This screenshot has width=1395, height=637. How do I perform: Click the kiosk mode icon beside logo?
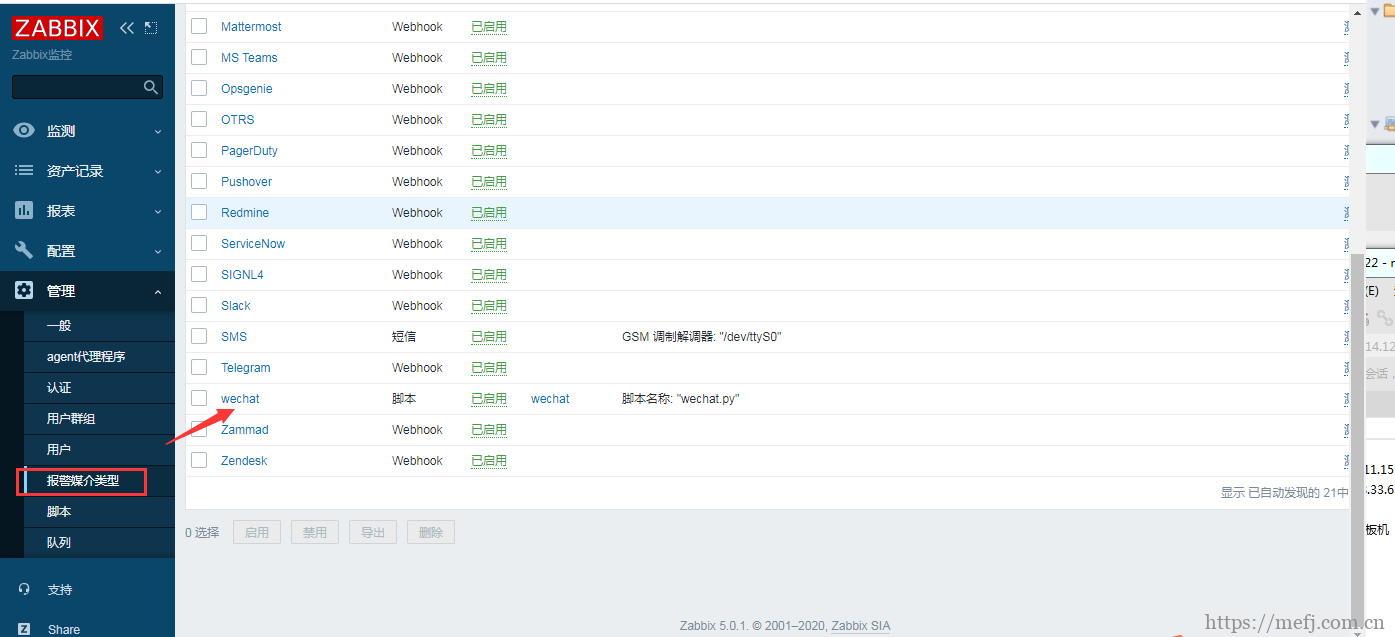[x=151, y=28]
